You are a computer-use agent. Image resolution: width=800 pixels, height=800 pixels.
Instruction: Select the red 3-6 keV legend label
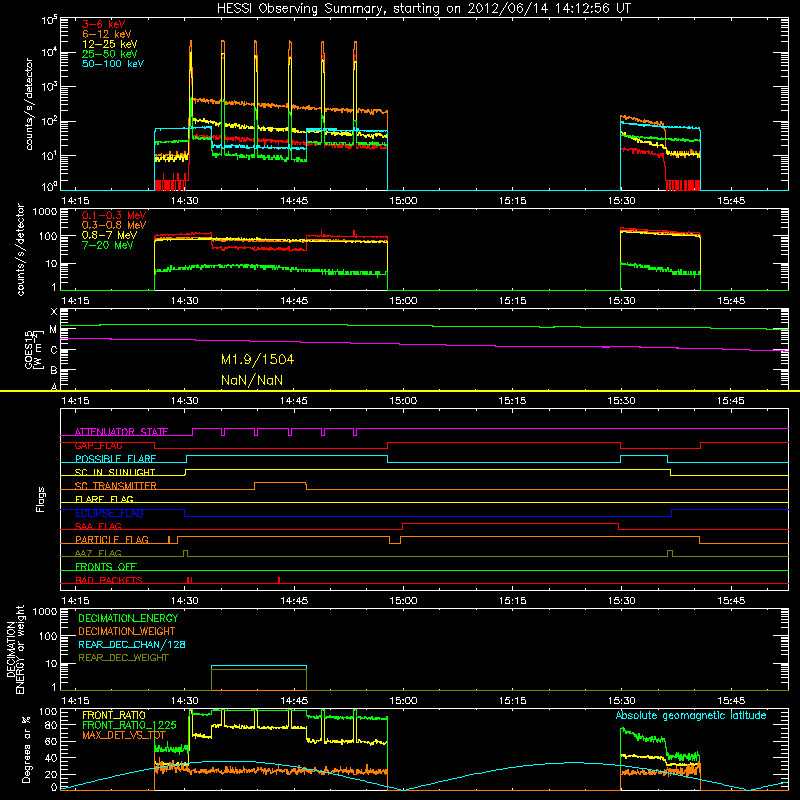click(x=104, y=24)
